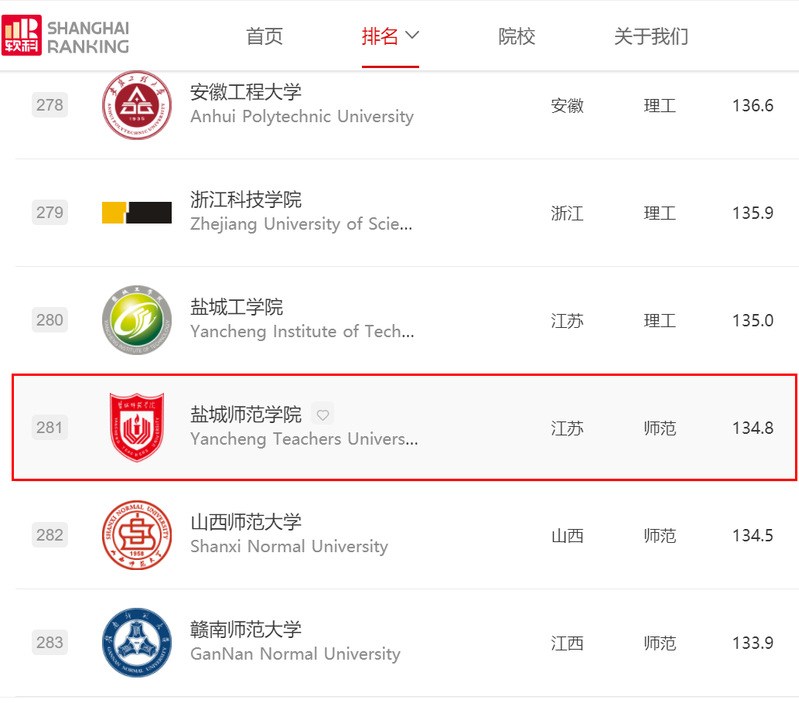Click Yancheng Institute of Technology emblem

(137, 320)
